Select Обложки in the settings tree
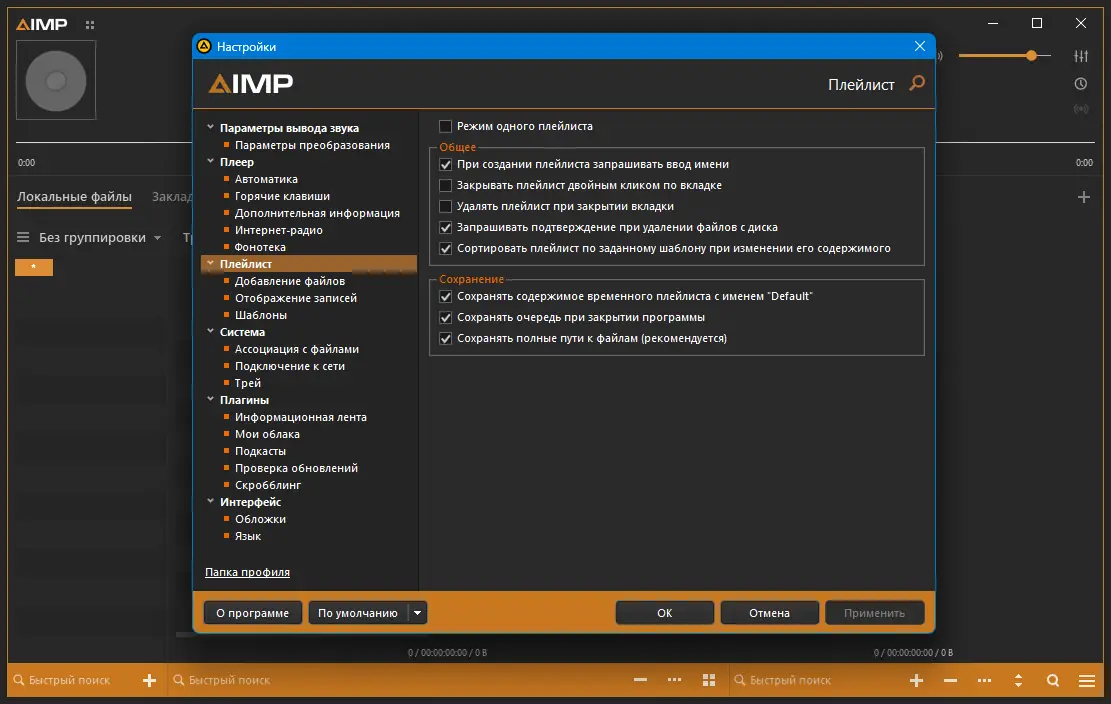 260,519
